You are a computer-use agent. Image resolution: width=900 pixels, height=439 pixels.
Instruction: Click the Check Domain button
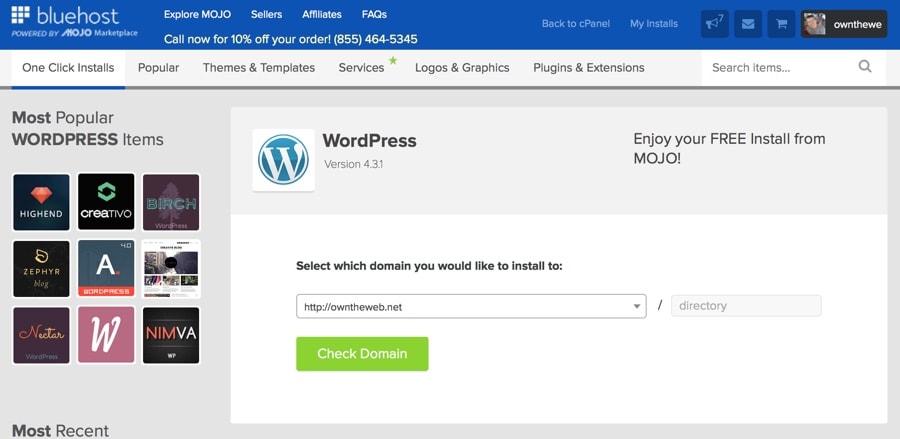[x=362, y=353]
